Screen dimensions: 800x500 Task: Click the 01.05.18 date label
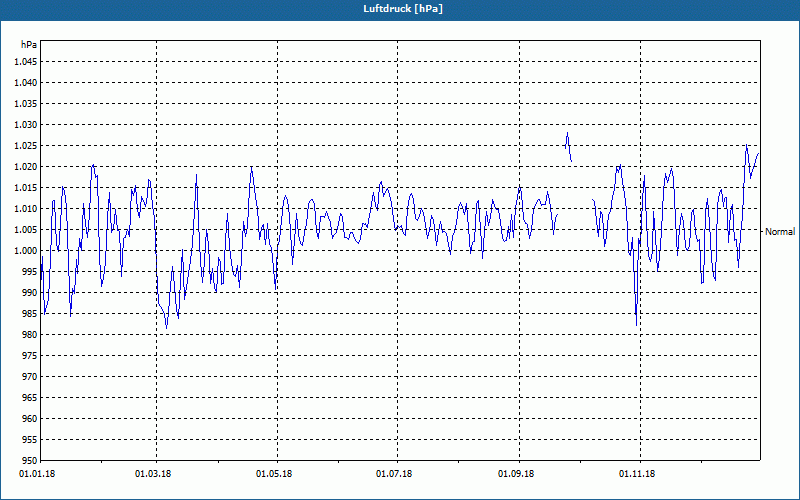274,474
